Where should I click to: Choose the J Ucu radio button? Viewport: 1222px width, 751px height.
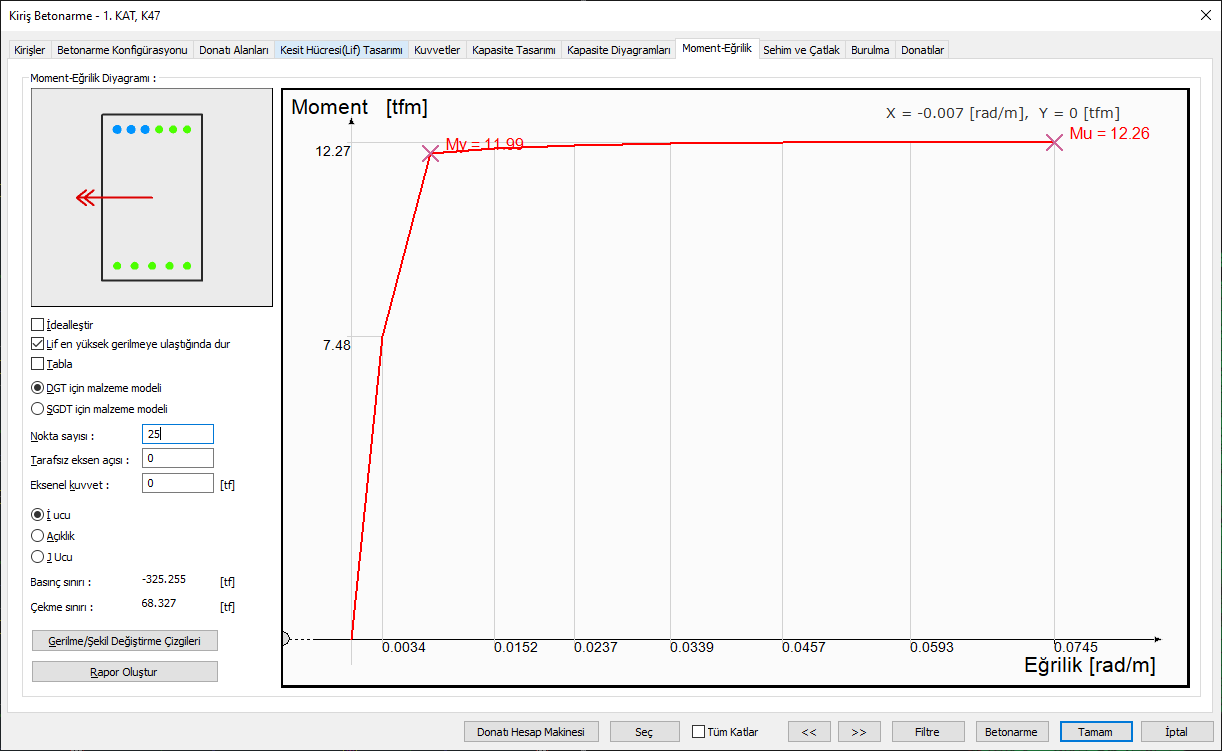tap(38, 557)
